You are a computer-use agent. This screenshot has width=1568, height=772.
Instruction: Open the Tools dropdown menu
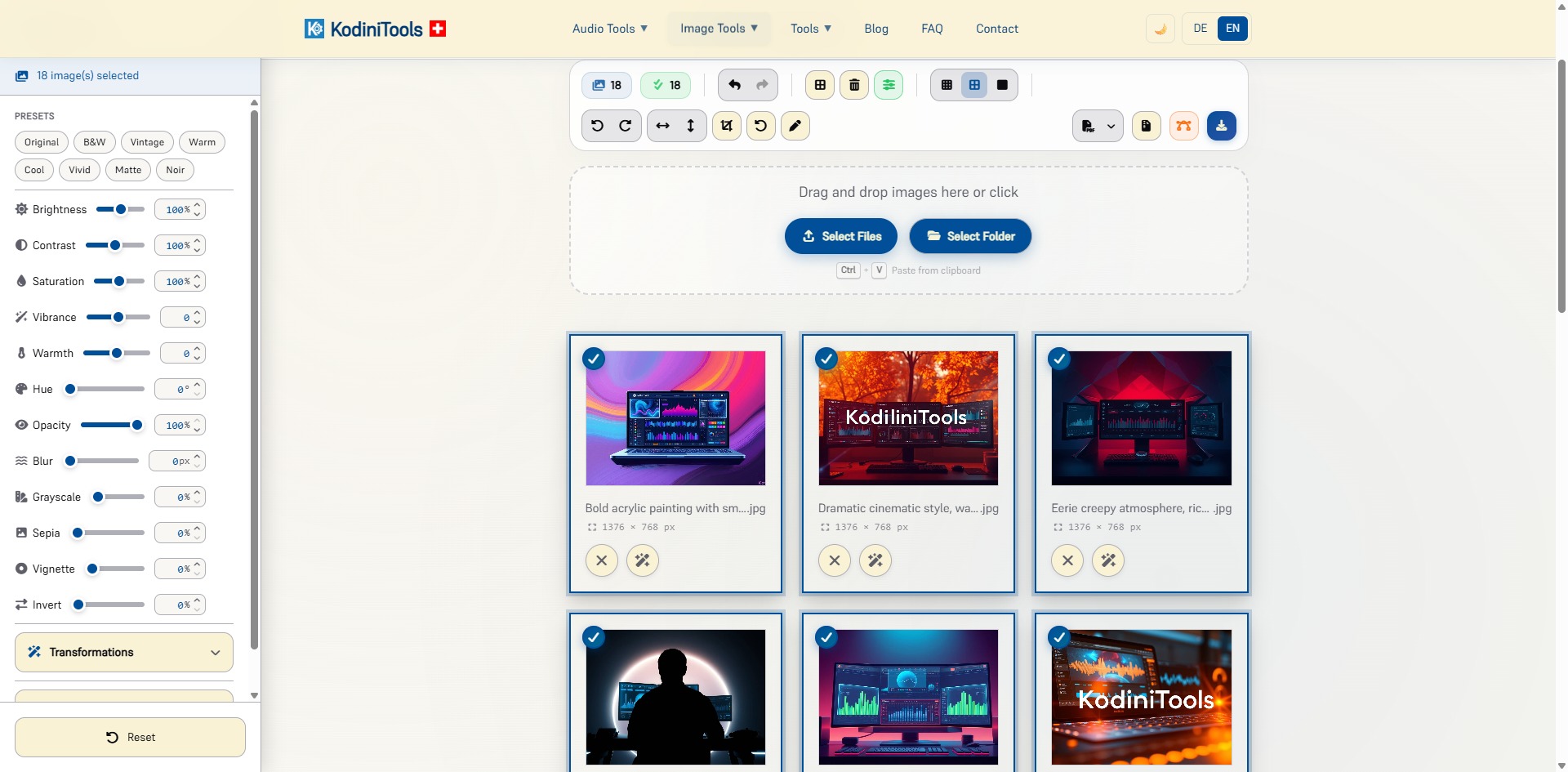pos(811,29)
